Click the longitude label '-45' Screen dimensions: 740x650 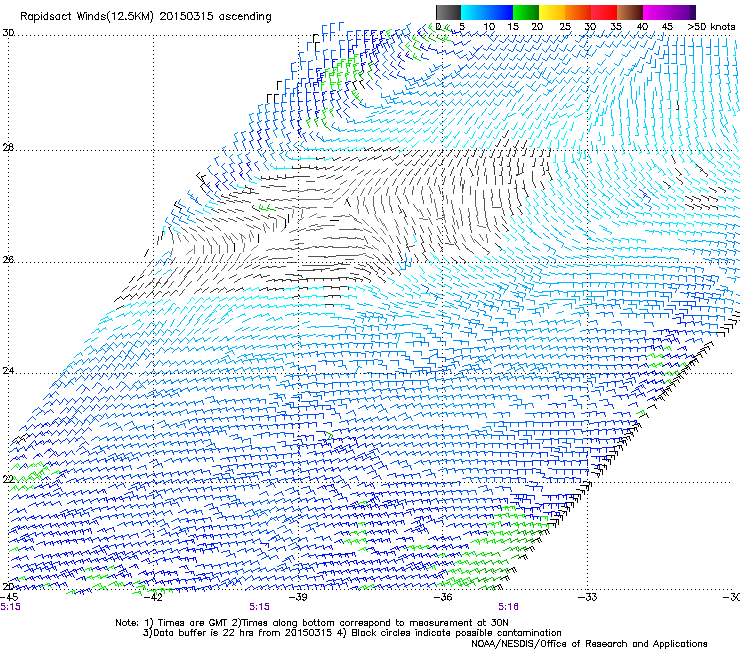click(10, 597)
